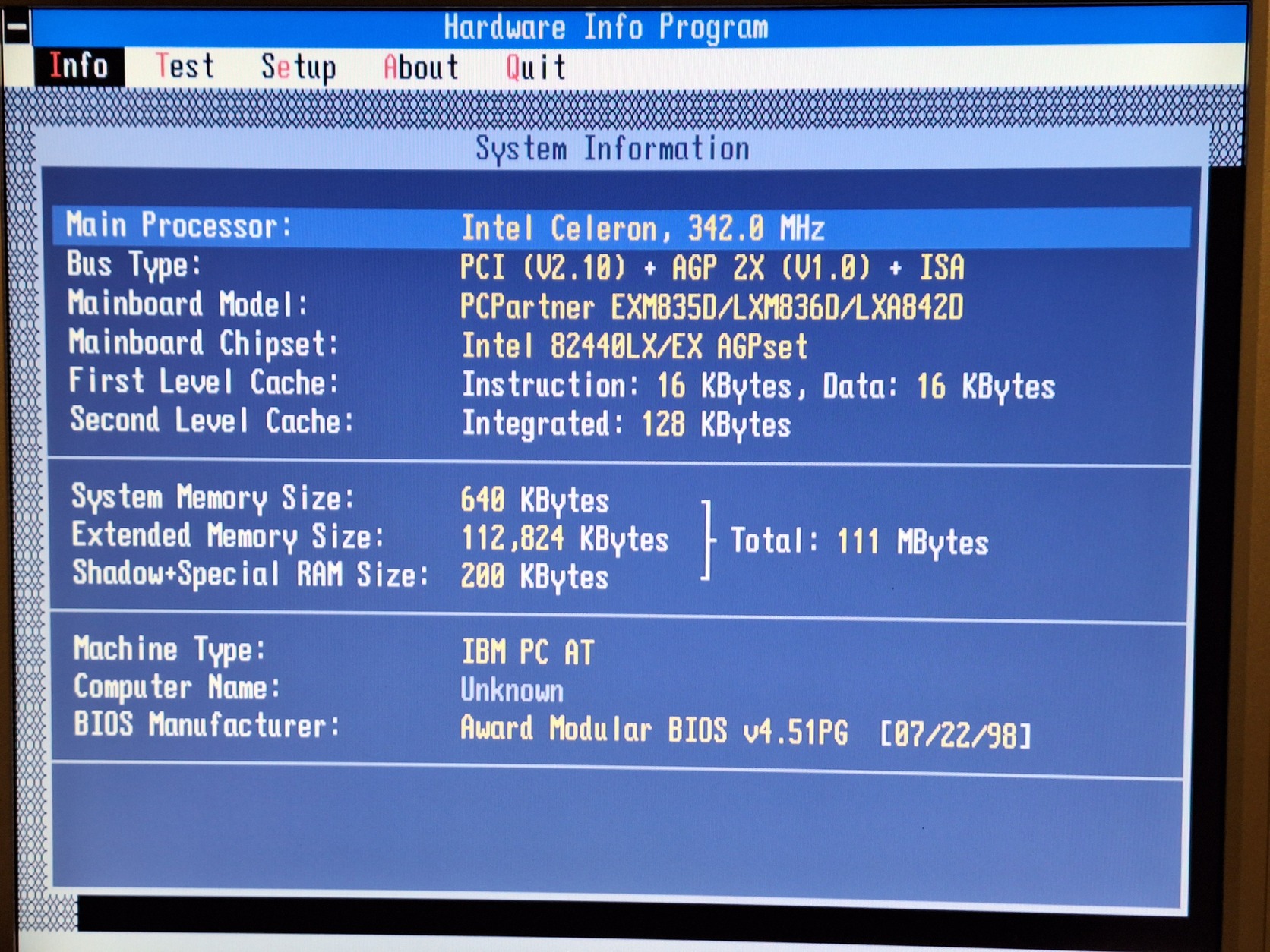This screenshot has height=952, width=1270.
Task: Open the Info menu
Action: pyautogui.click(x=78, y=66)
